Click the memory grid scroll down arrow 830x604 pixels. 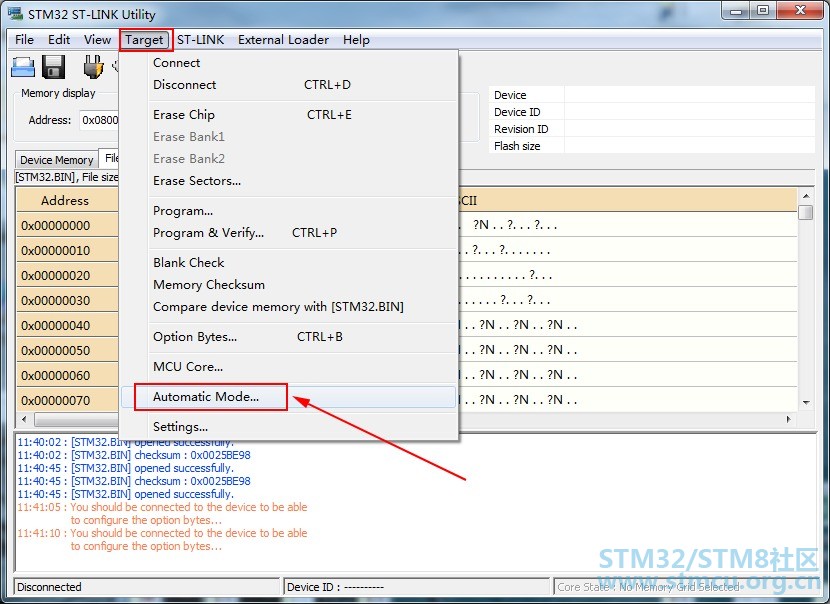click(806, 403)
